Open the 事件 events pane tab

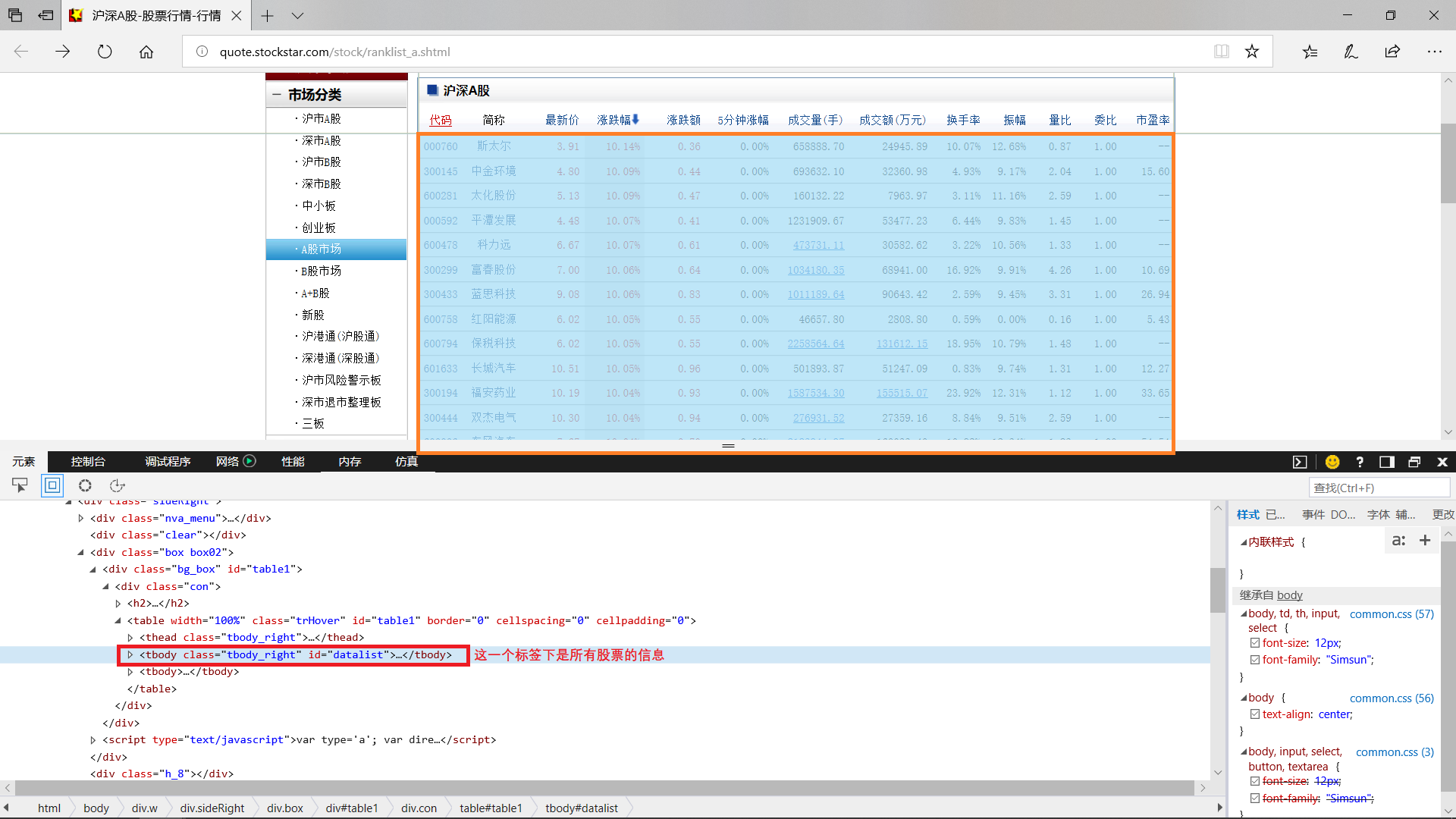[1313, 515]
